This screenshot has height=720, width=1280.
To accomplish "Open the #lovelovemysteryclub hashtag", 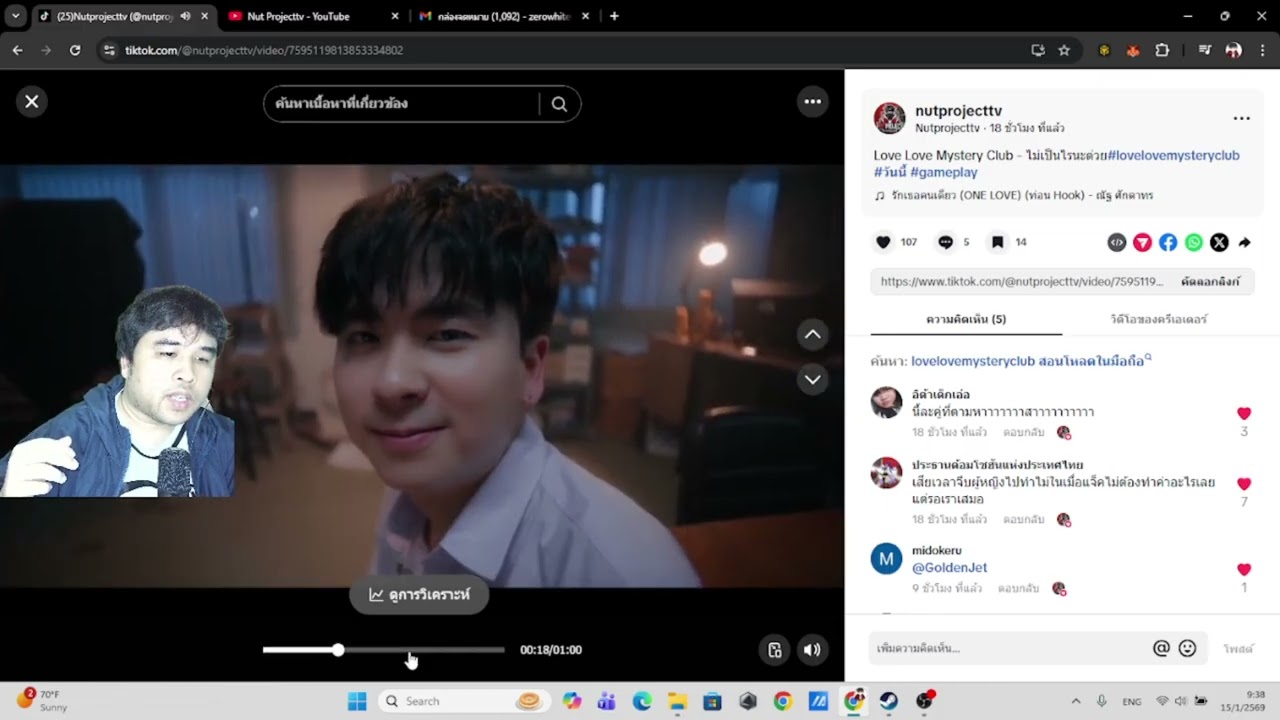I will [x=1173, y=155].
